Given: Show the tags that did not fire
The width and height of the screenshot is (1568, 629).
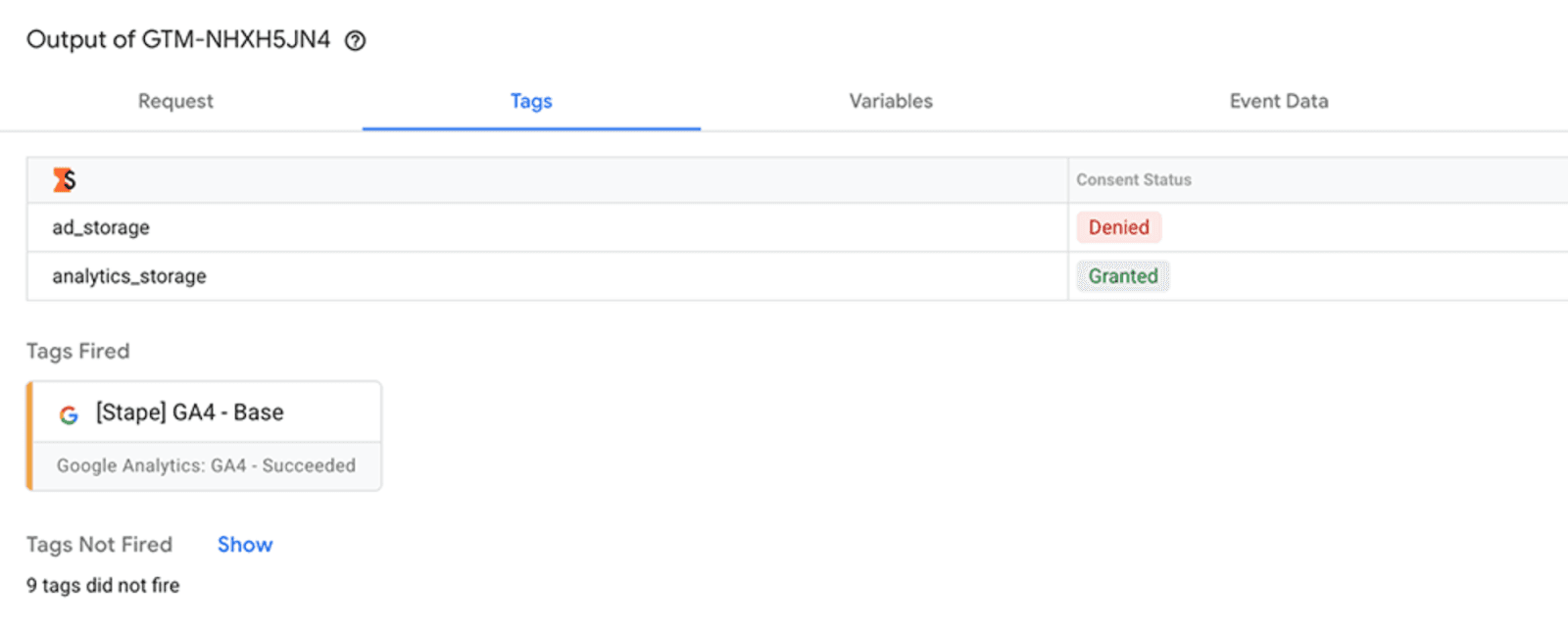Looking at the screenshot, I should tap(245, 545).
